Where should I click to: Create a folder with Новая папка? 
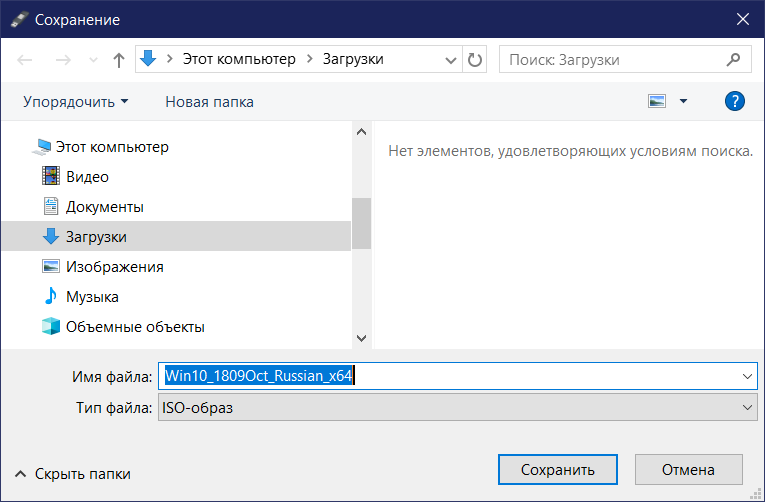pyautogui.click(x=209, y=101)
